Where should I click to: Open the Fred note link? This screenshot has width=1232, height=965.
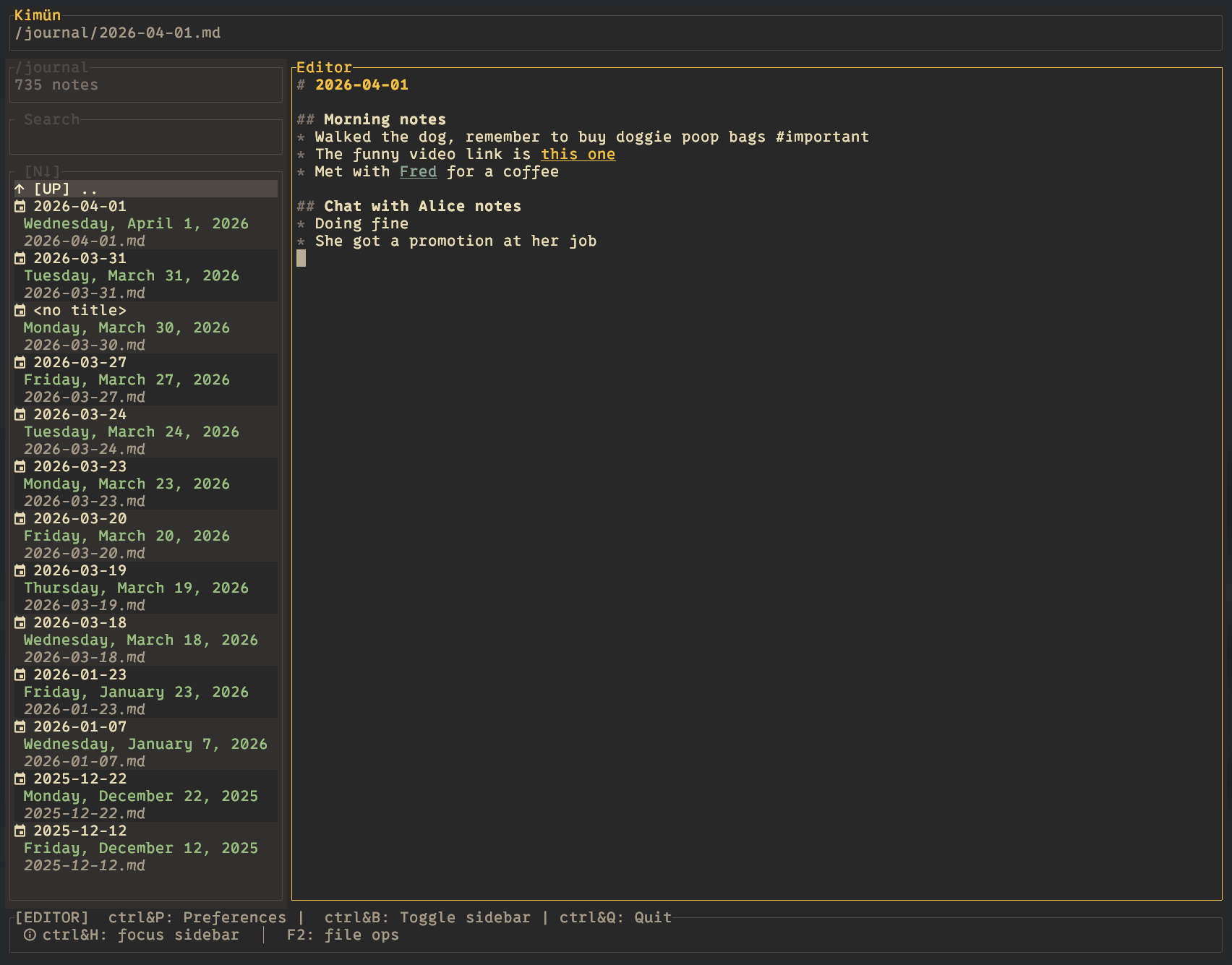point(418,171)
